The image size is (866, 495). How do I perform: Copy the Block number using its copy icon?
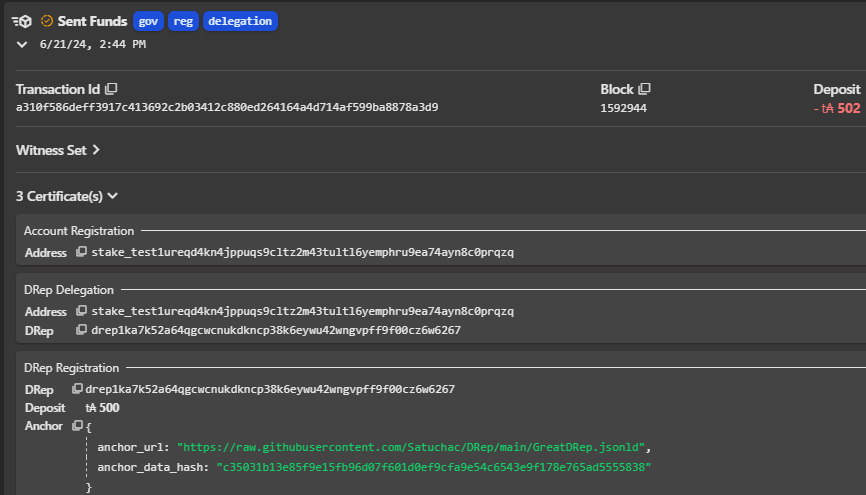645,89
